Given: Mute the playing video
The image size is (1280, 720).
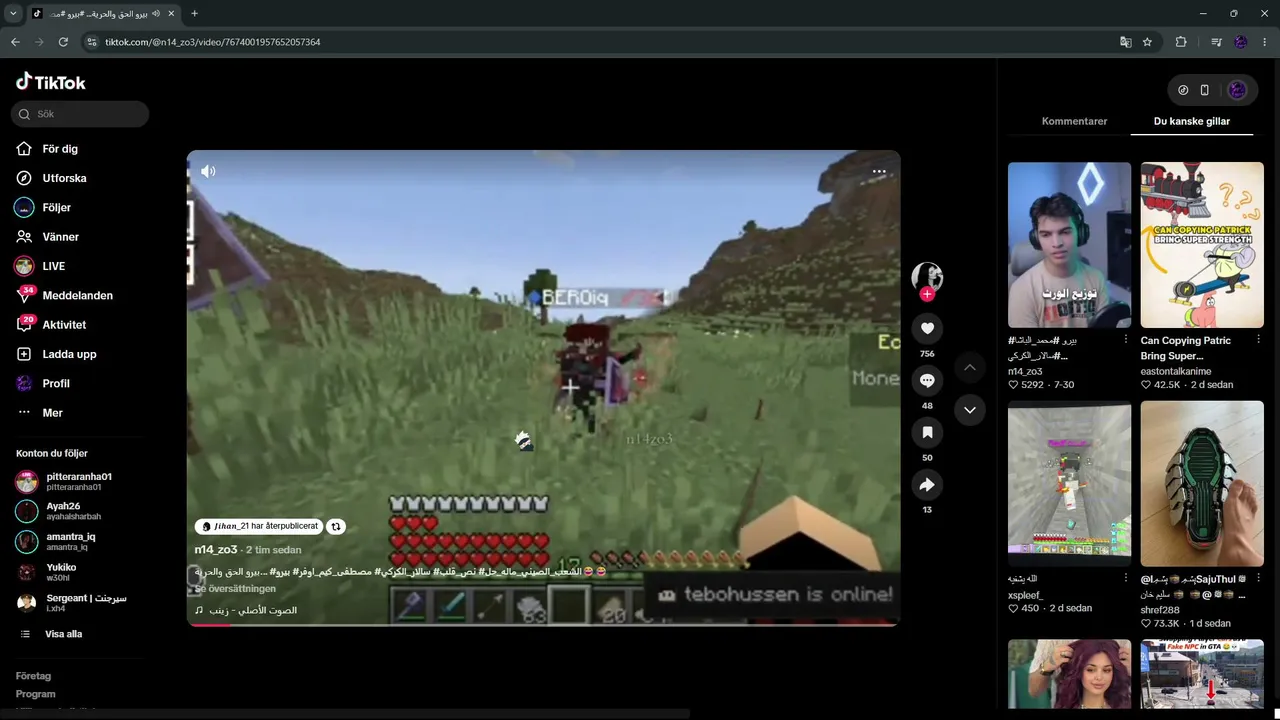Looking at the screenshot, I should pos(208,171).
